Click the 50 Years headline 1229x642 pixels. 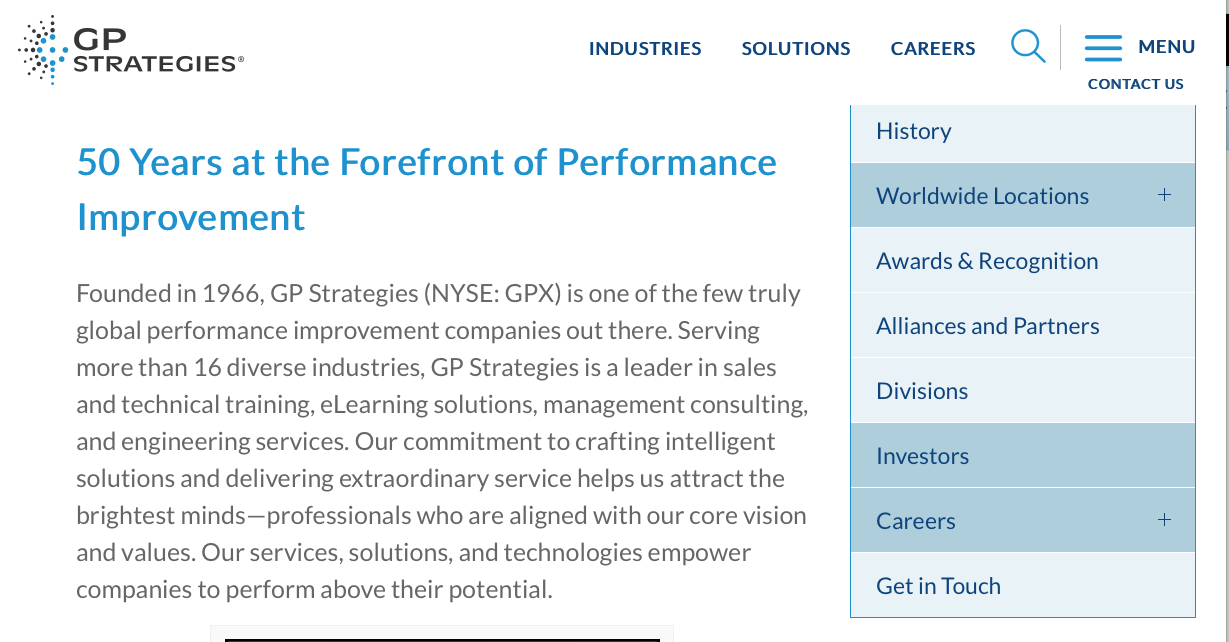tap(427, 189)
